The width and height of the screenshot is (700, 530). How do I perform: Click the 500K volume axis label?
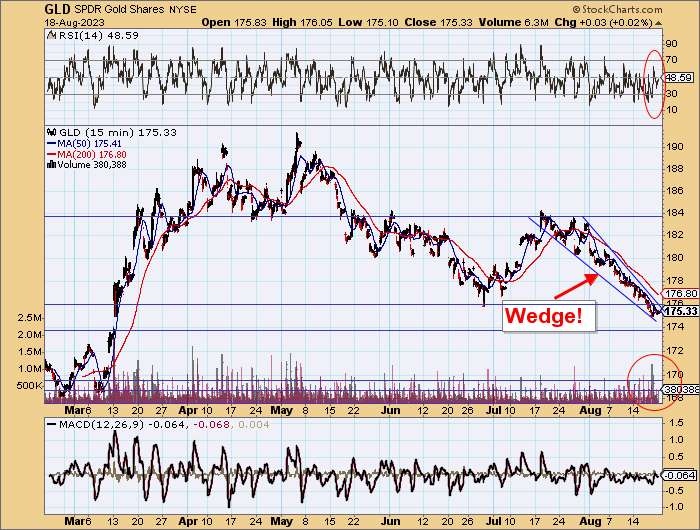click(29, 386)
